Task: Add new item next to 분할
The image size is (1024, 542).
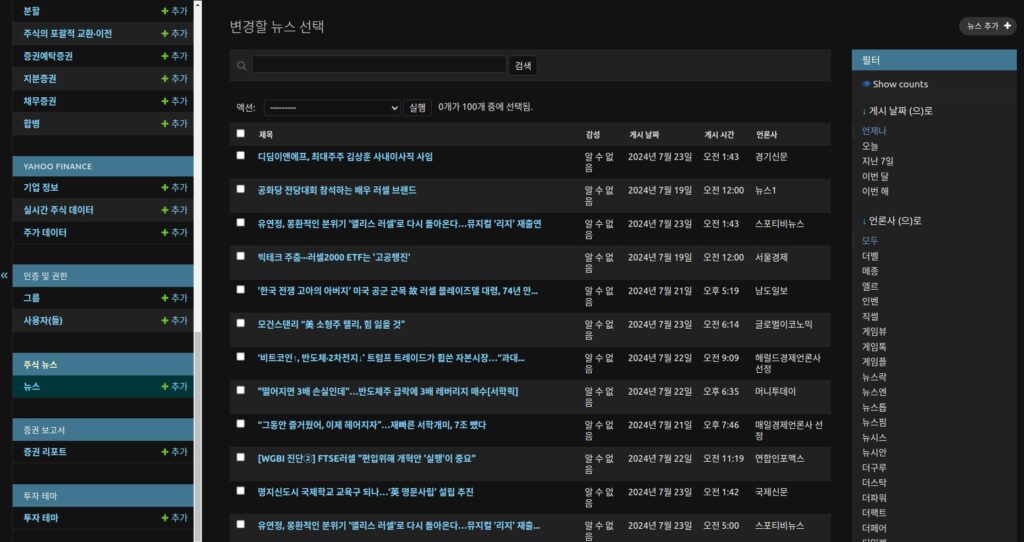Action: pos(174,11)
